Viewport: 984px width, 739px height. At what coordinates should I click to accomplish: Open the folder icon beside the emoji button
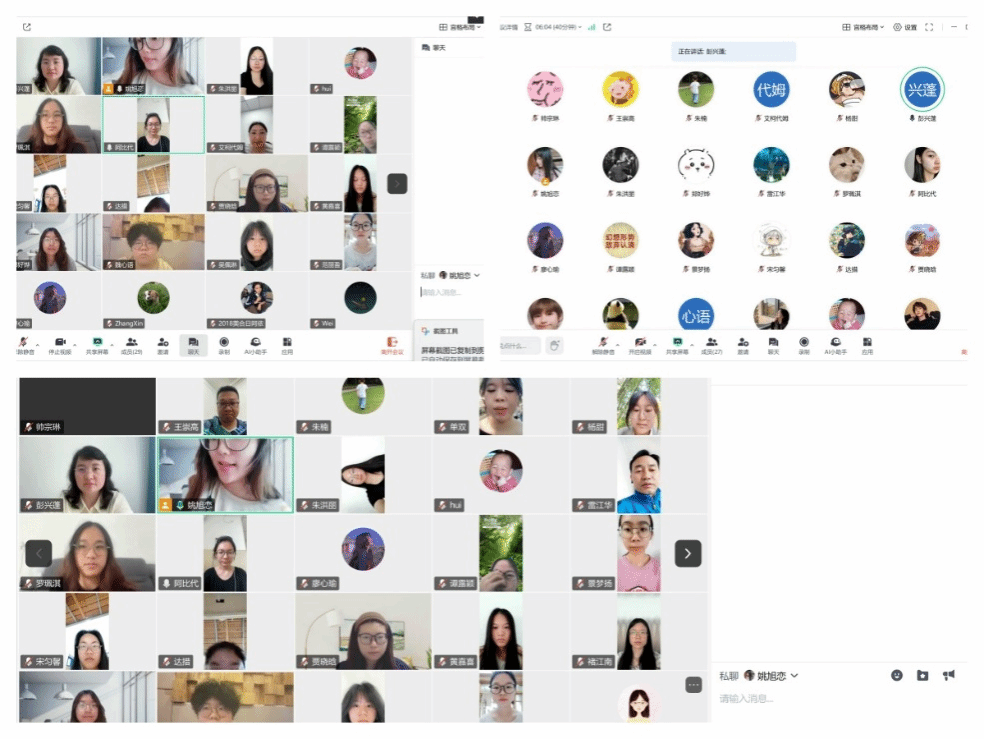(x=922, y=676)
